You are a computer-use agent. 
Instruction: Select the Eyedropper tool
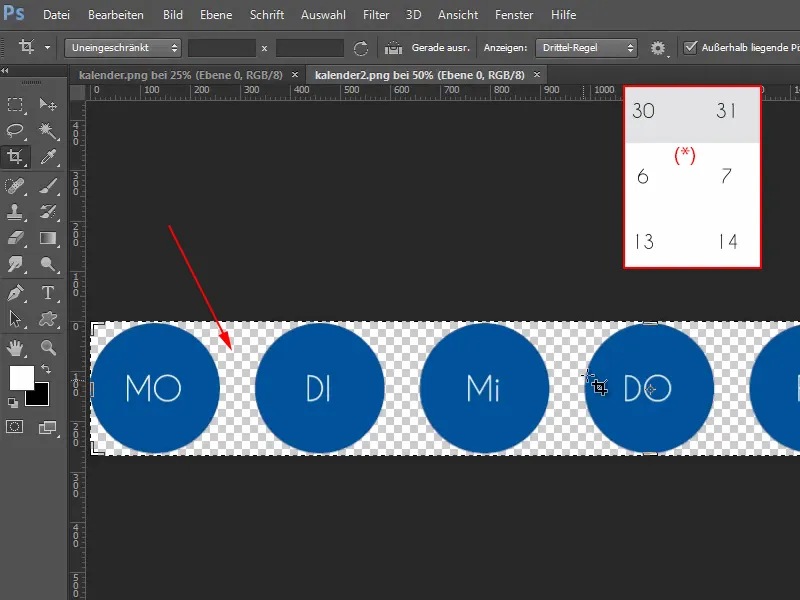point(48,157)
